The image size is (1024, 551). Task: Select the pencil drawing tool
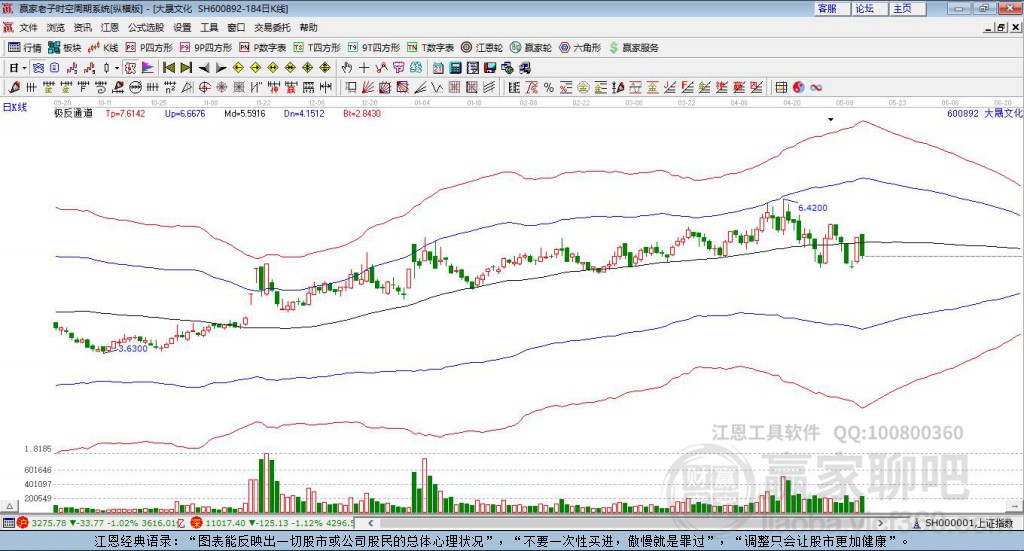[14, 87]
